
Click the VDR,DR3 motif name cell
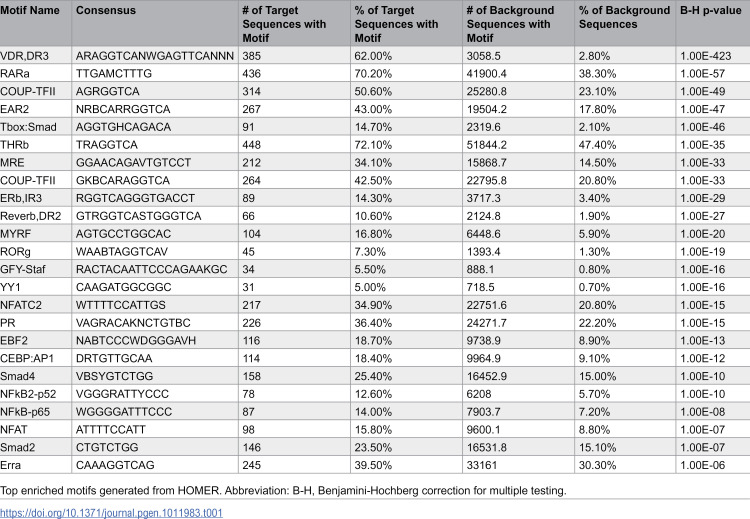(35, 55)
